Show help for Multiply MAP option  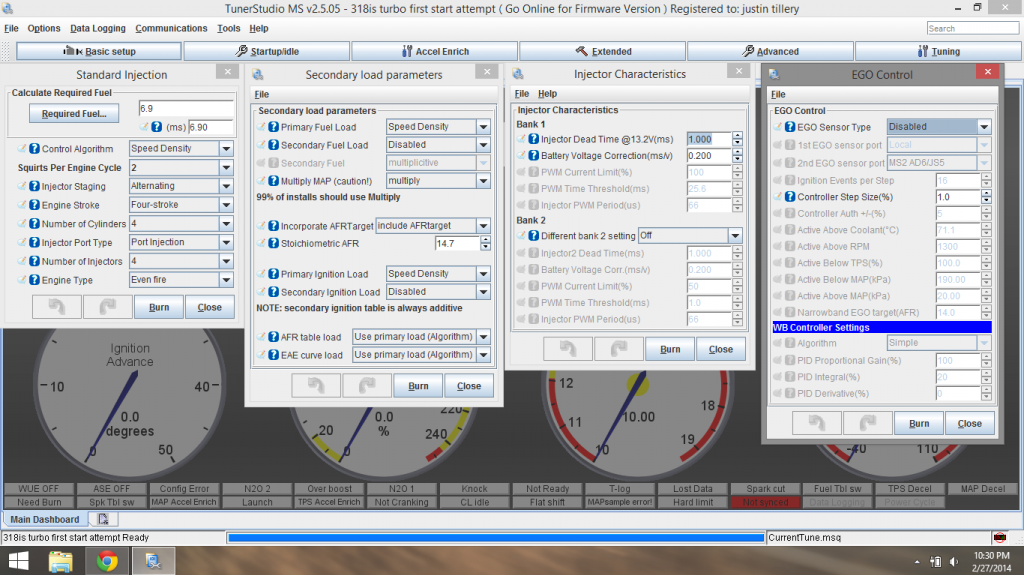point(274,181)
